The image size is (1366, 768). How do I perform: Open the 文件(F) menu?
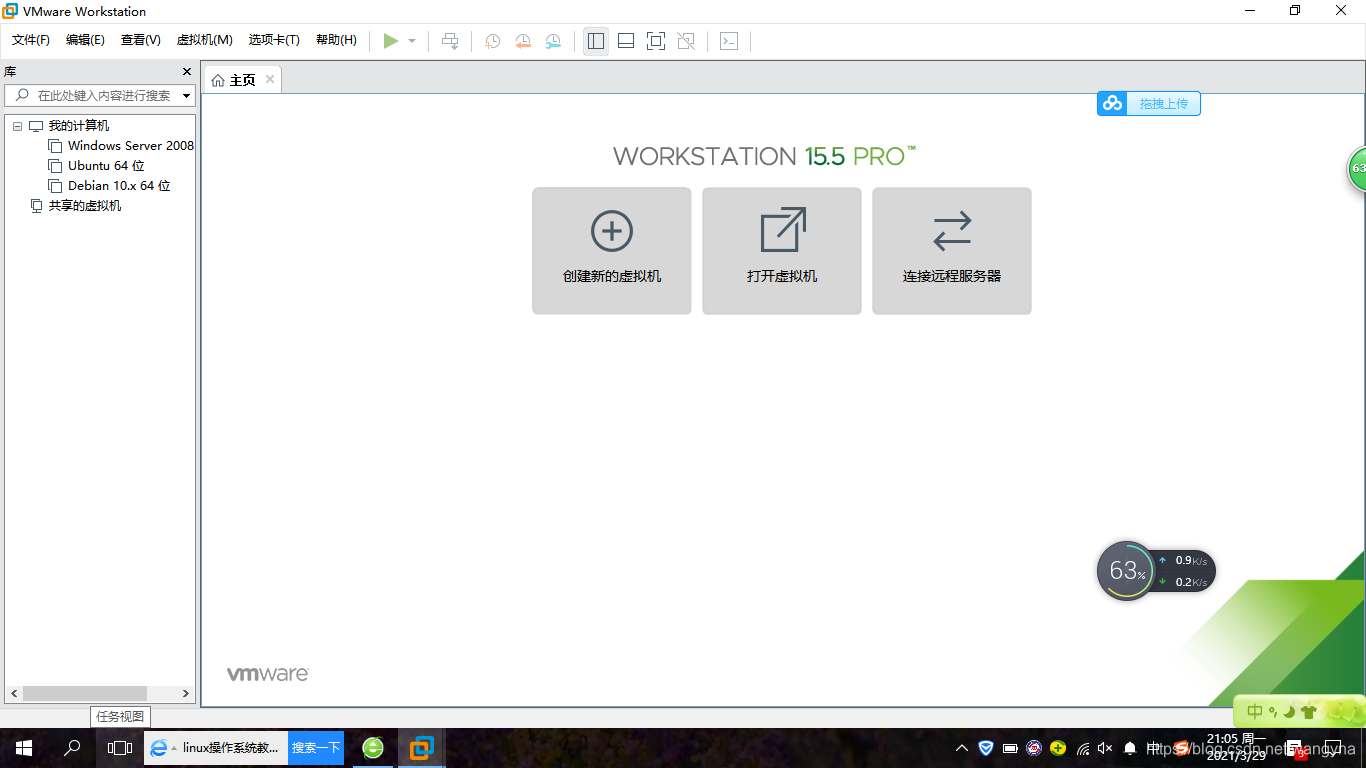(31, 40)
